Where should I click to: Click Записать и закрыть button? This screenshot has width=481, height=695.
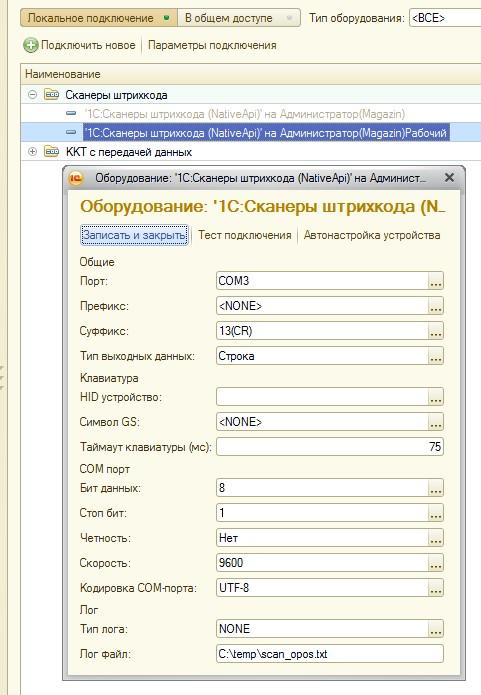[134, 235]
